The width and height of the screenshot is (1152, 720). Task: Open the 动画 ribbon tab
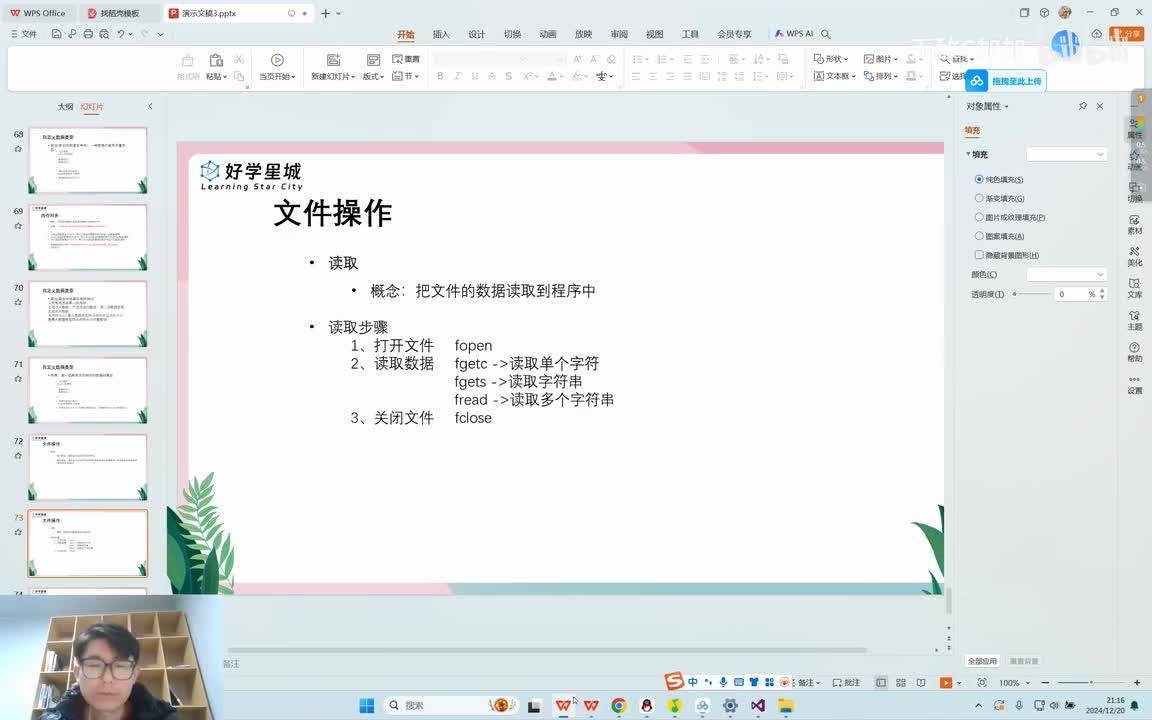click(548, 34)
